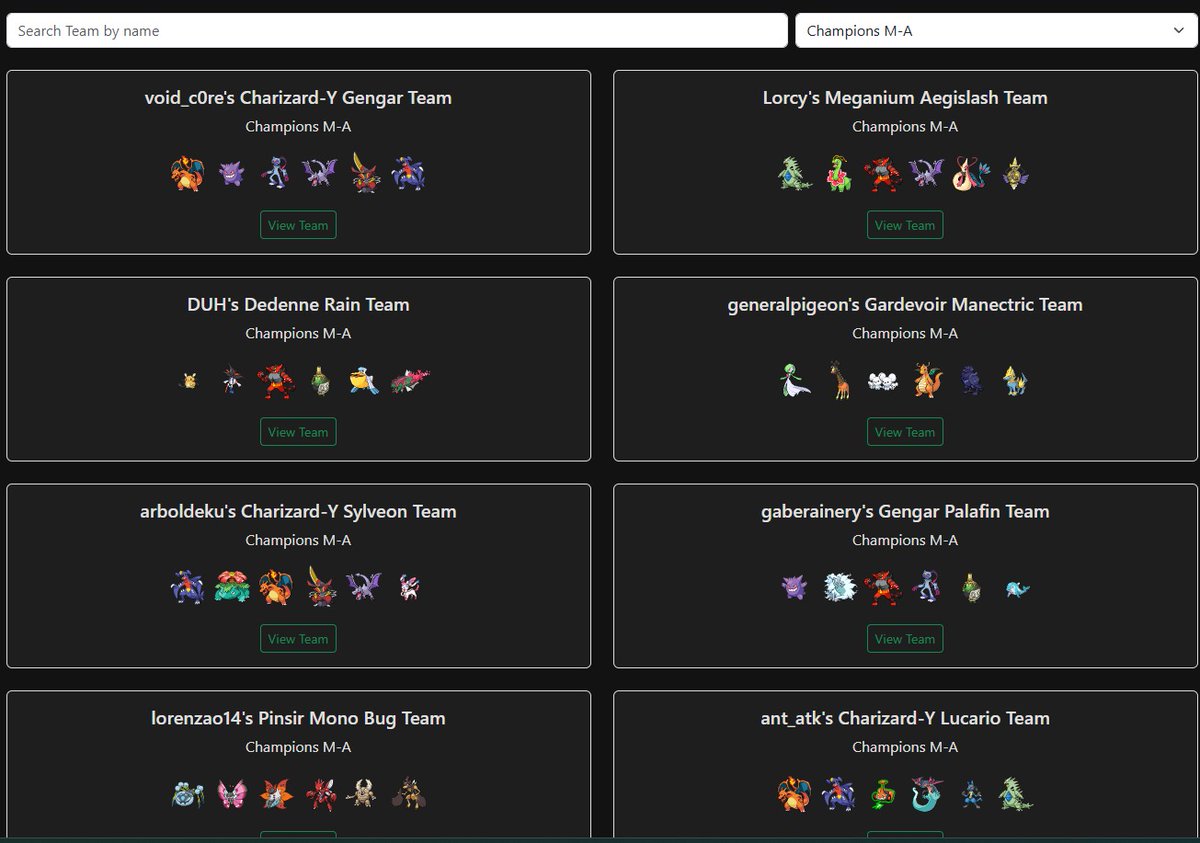
Task: Click Tyranitar sprite in Lorcy's team
Action: (x=795, y=173)
